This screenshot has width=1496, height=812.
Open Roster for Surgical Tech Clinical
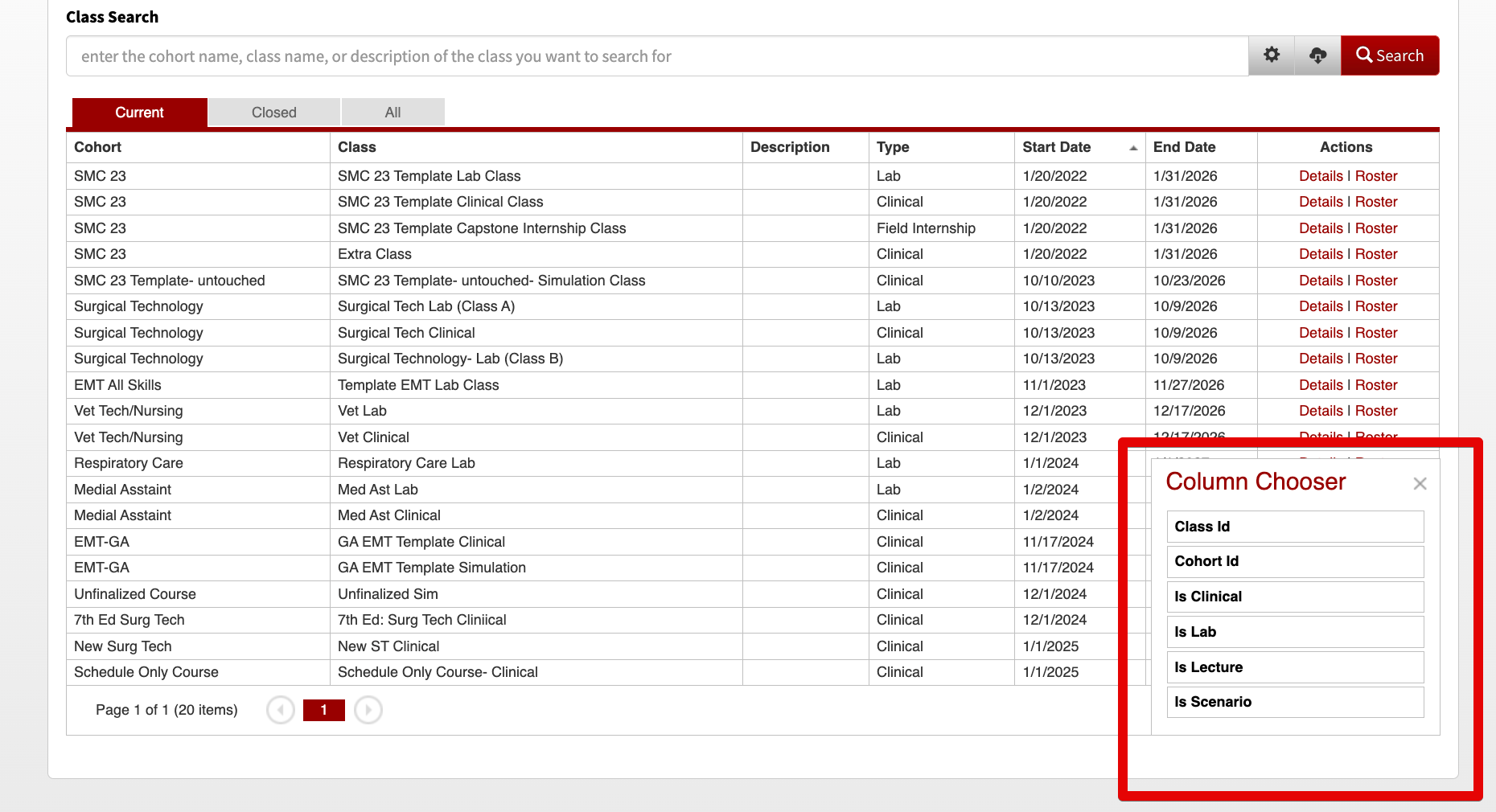1376,333
